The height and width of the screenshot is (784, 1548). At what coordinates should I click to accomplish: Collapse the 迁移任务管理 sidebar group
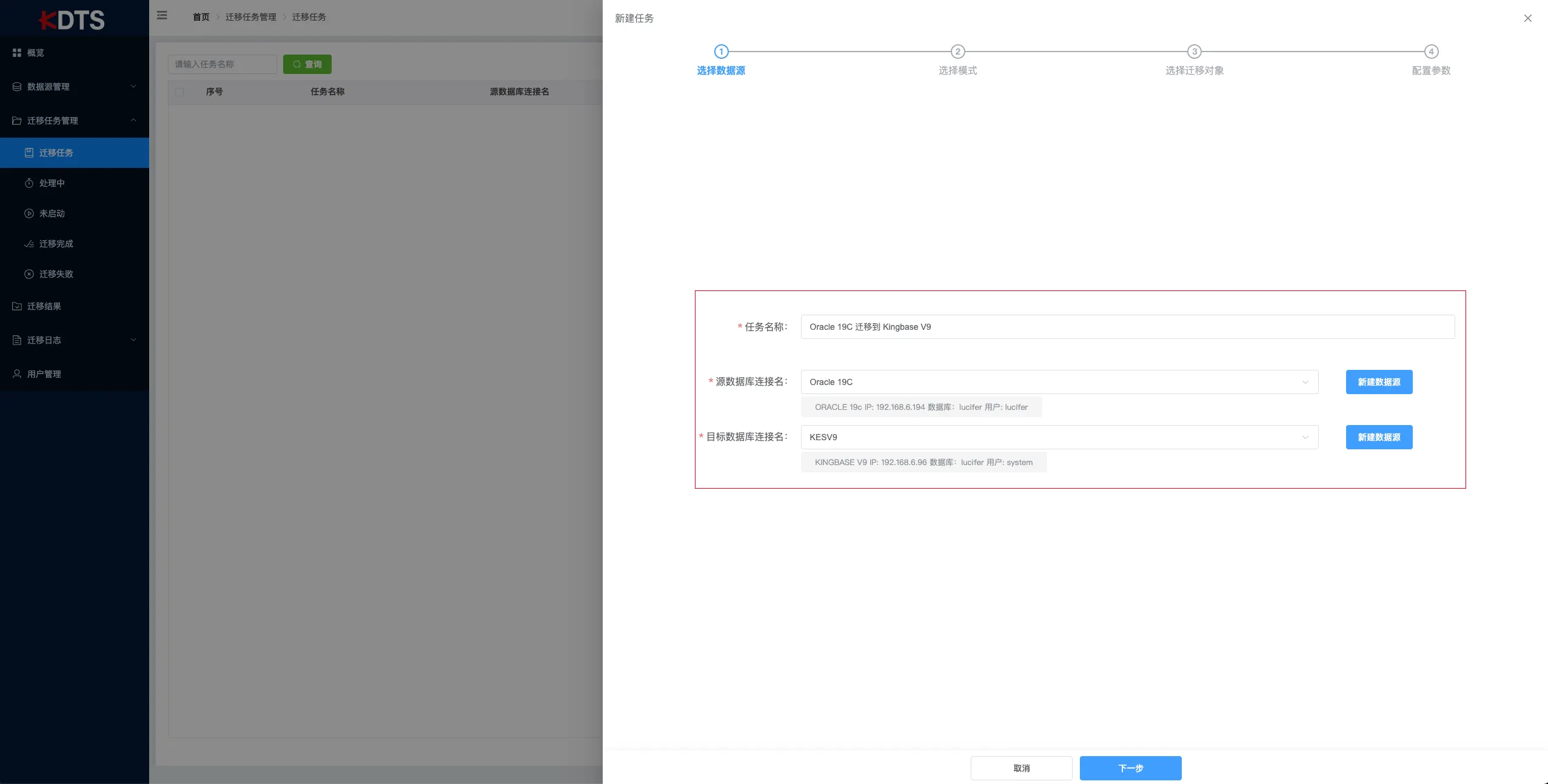133,121
